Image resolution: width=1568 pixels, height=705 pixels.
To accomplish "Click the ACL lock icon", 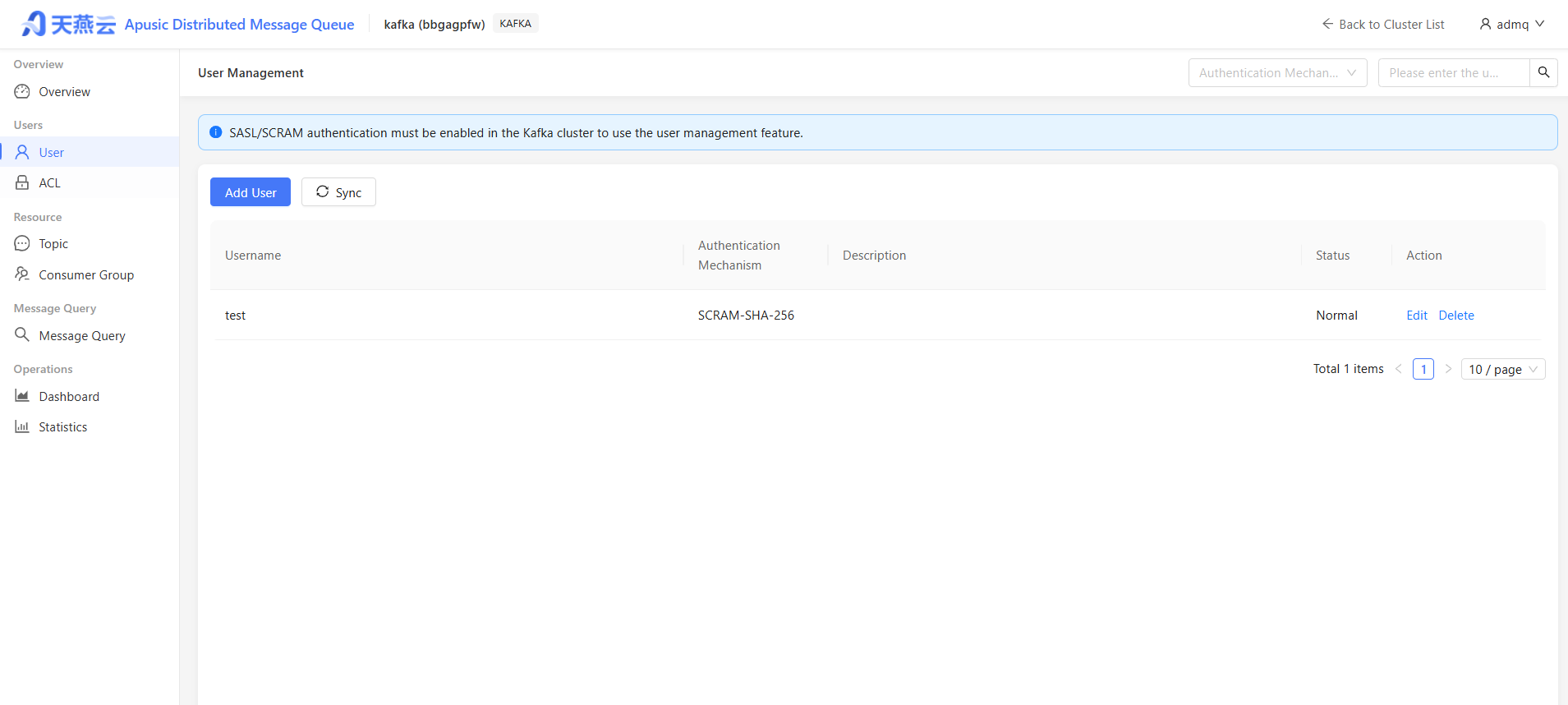I will (x=22, y=182).
